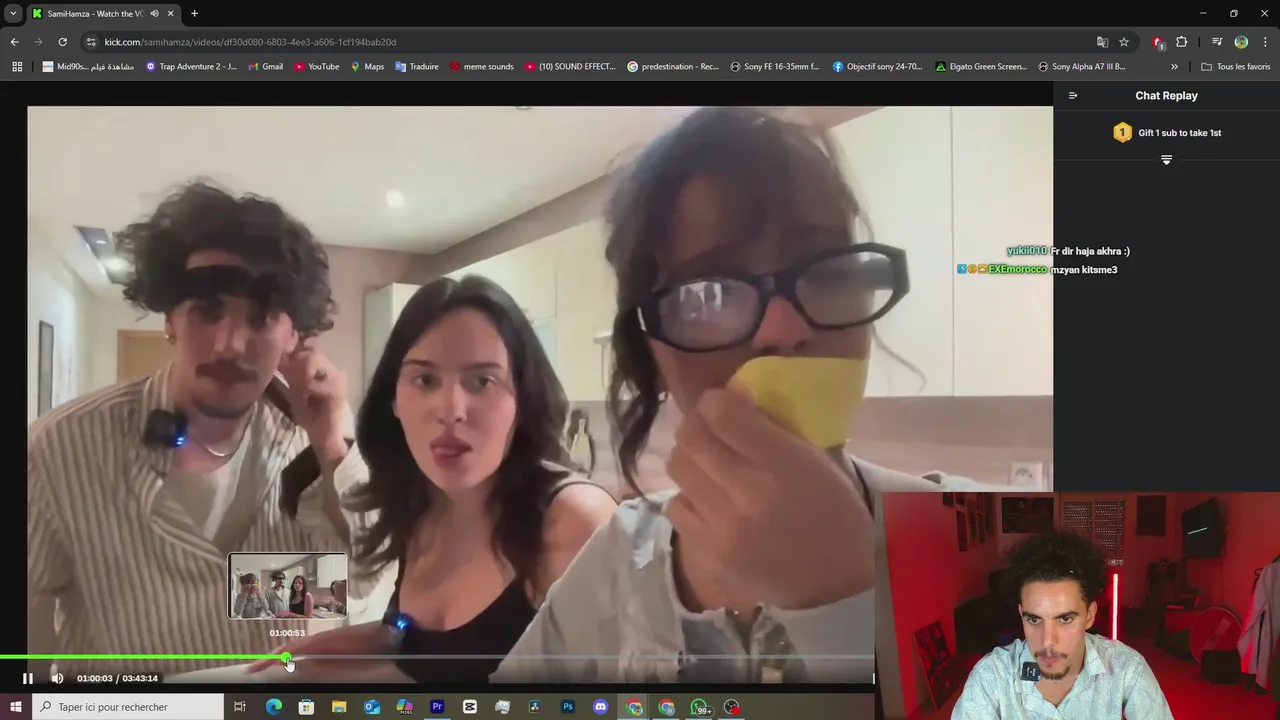Open the red extension icon in toolbar
This screenshot has height=720, width=1280.
pyautogui.click(x=1158, y=42)
